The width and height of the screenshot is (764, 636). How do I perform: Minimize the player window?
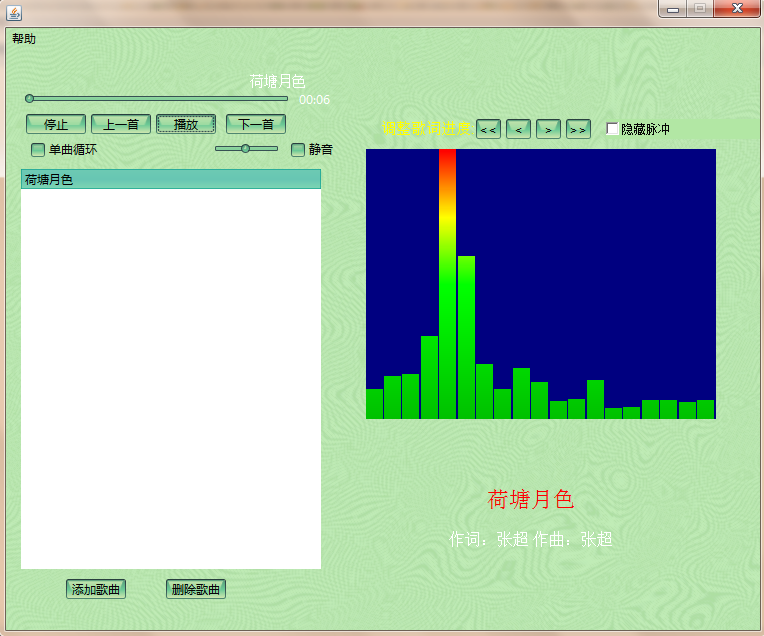673,9
